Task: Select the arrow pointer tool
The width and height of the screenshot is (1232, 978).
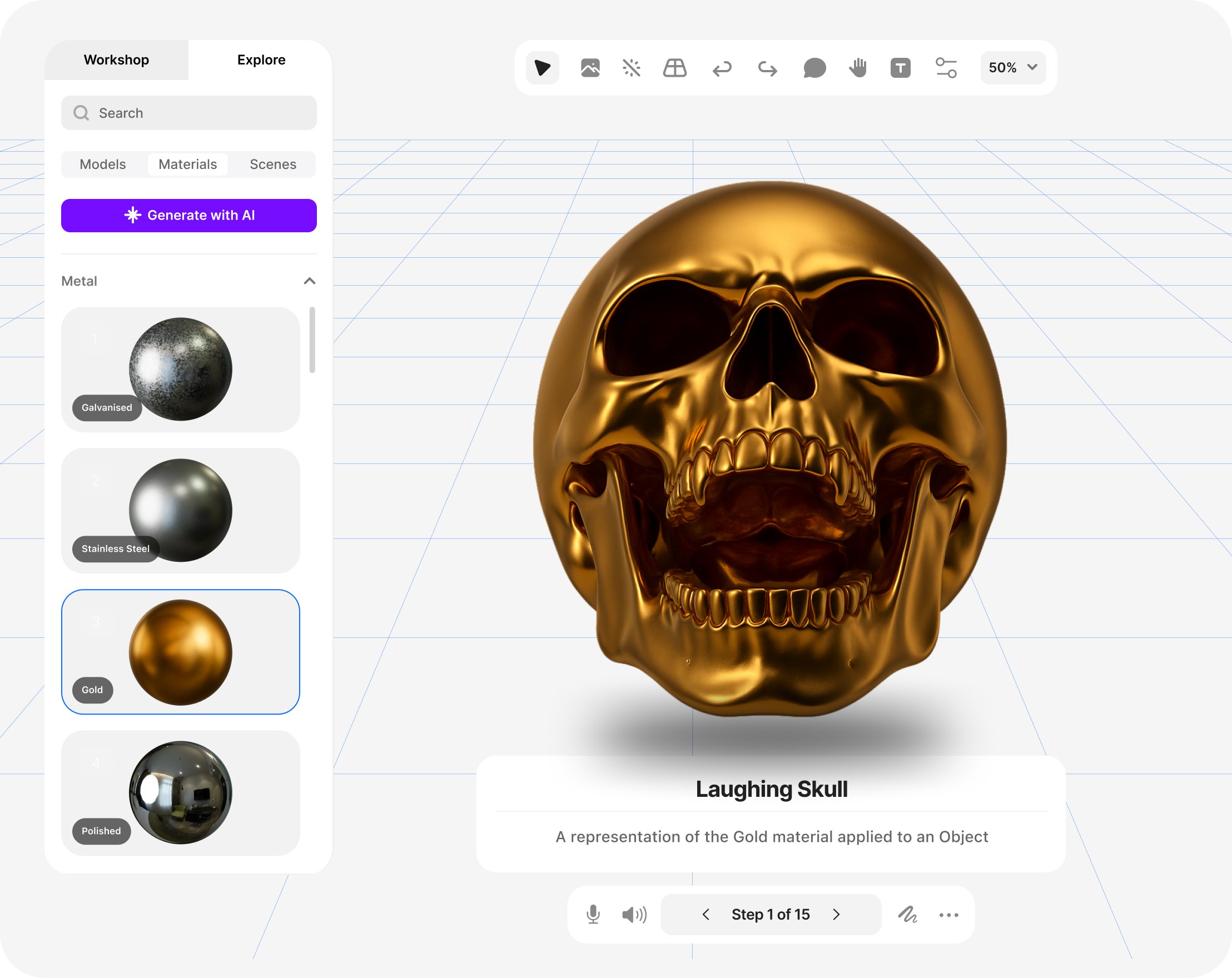Action: pos(542,68)
